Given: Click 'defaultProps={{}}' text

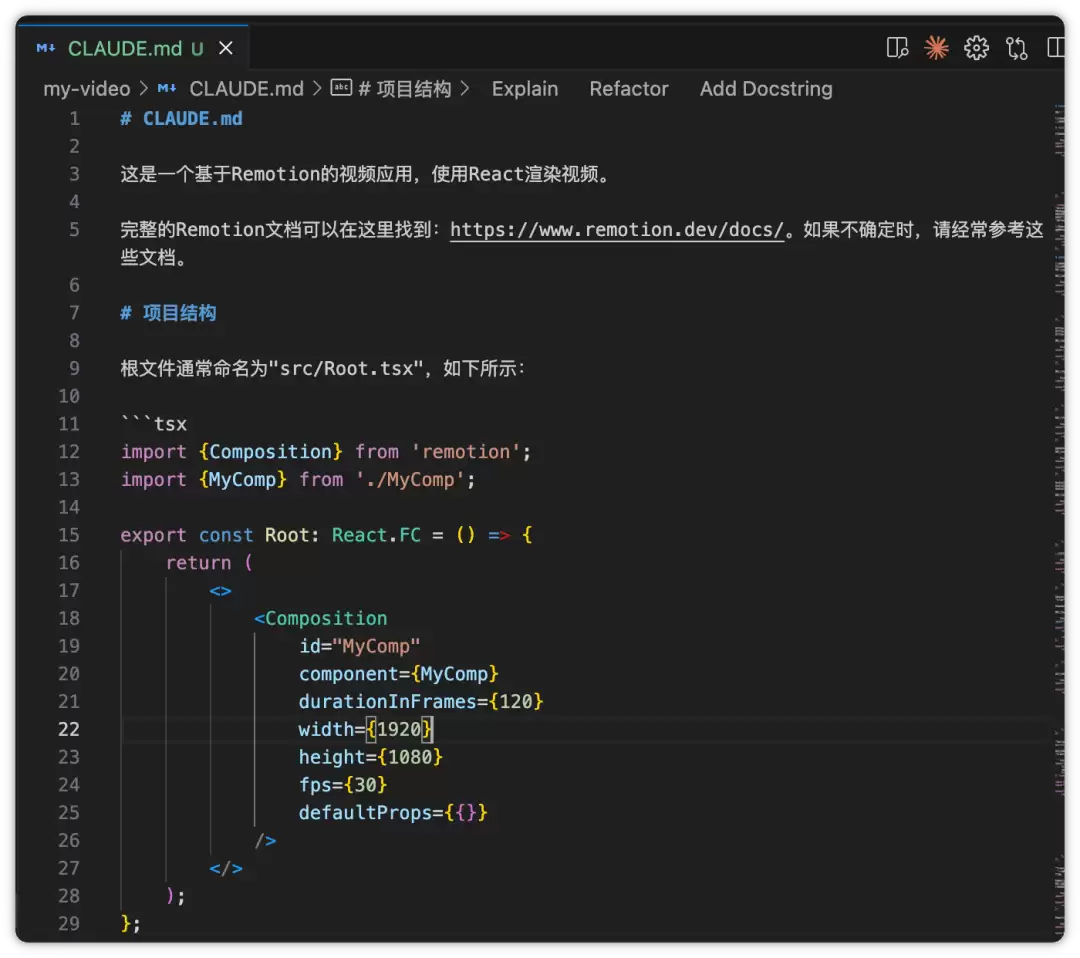Looking at the screenshot, I should pyautogui.click(x=393, y=812).
